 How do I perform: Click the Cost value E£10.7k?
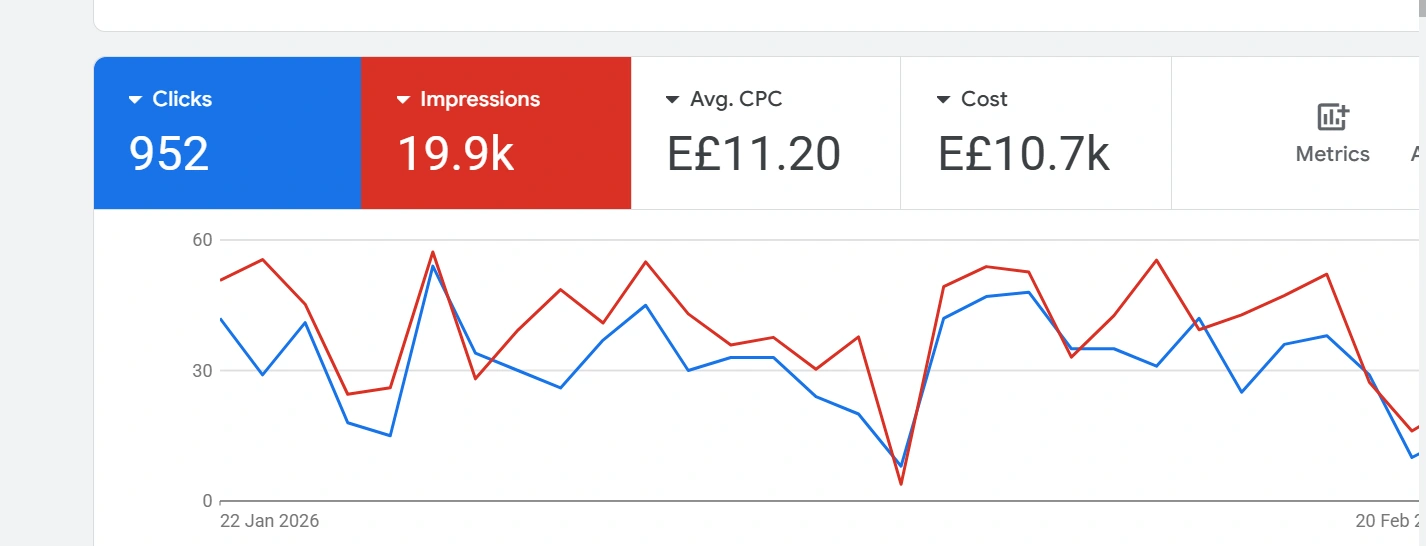(x=1024, y=154)
